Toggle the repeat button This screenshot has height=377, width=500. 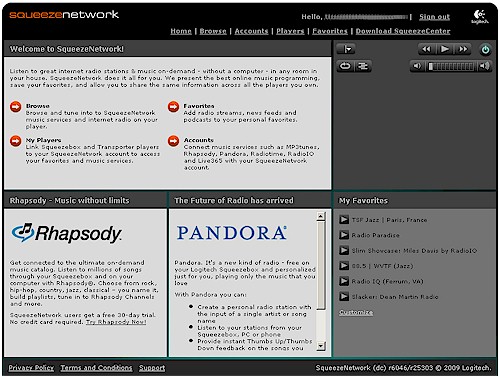tap(345, 66)
